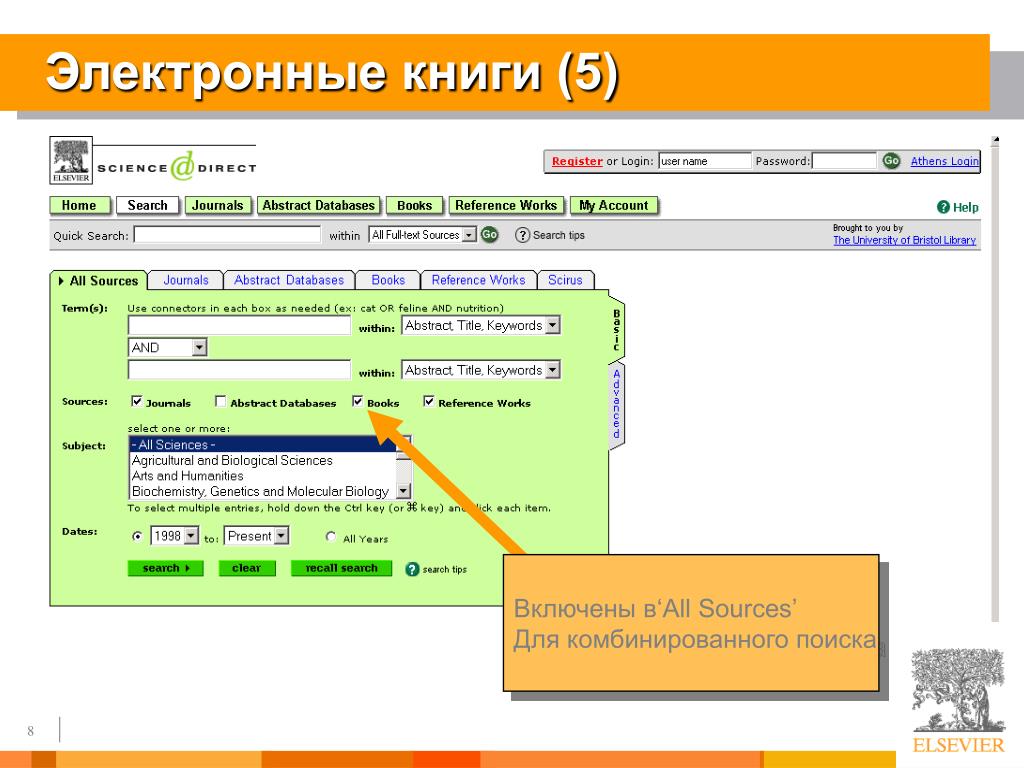Click the green clear button
Image resolution: width=1024 pixels, height=768 pixels.
coord(246,568)
